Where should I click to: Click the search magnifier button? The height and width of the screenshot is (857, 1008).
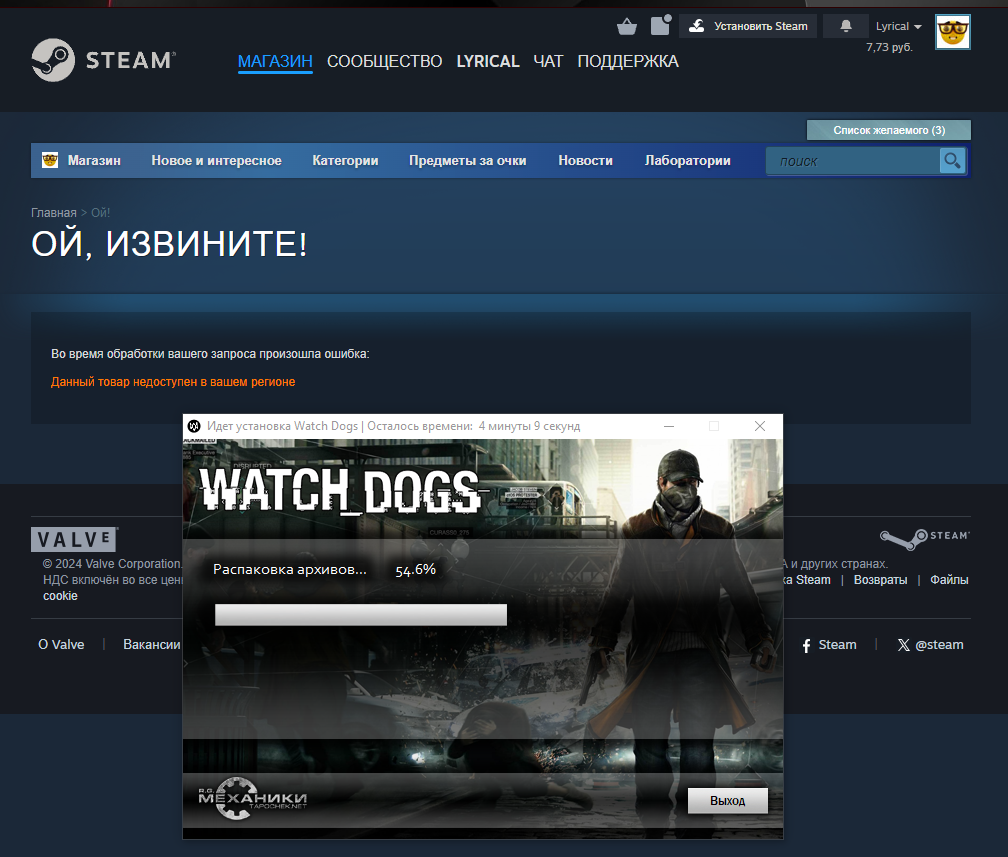[952, 161]
